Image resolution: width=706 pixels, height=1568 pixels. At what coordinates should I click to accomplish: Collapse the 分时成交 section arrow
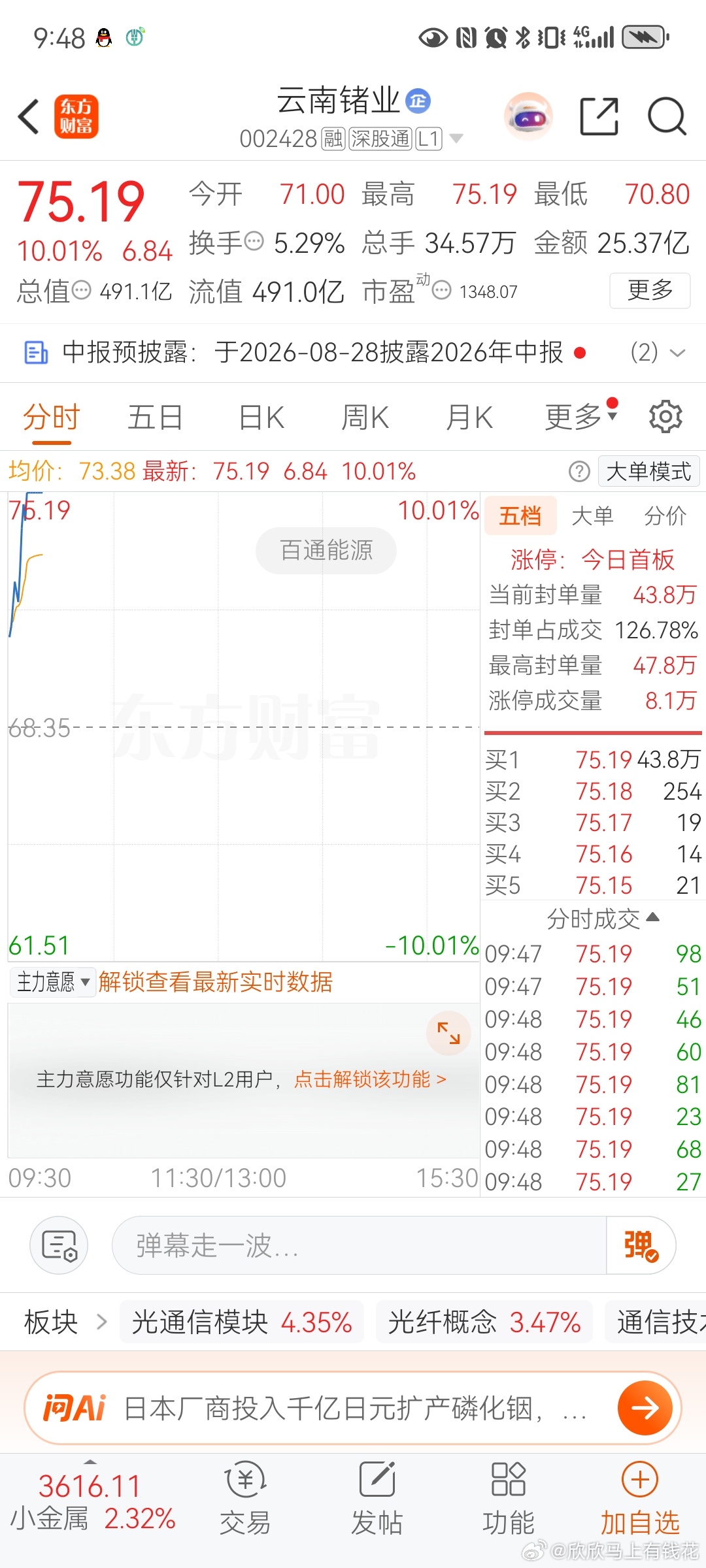pyautogui.click(x=652, y=917)
